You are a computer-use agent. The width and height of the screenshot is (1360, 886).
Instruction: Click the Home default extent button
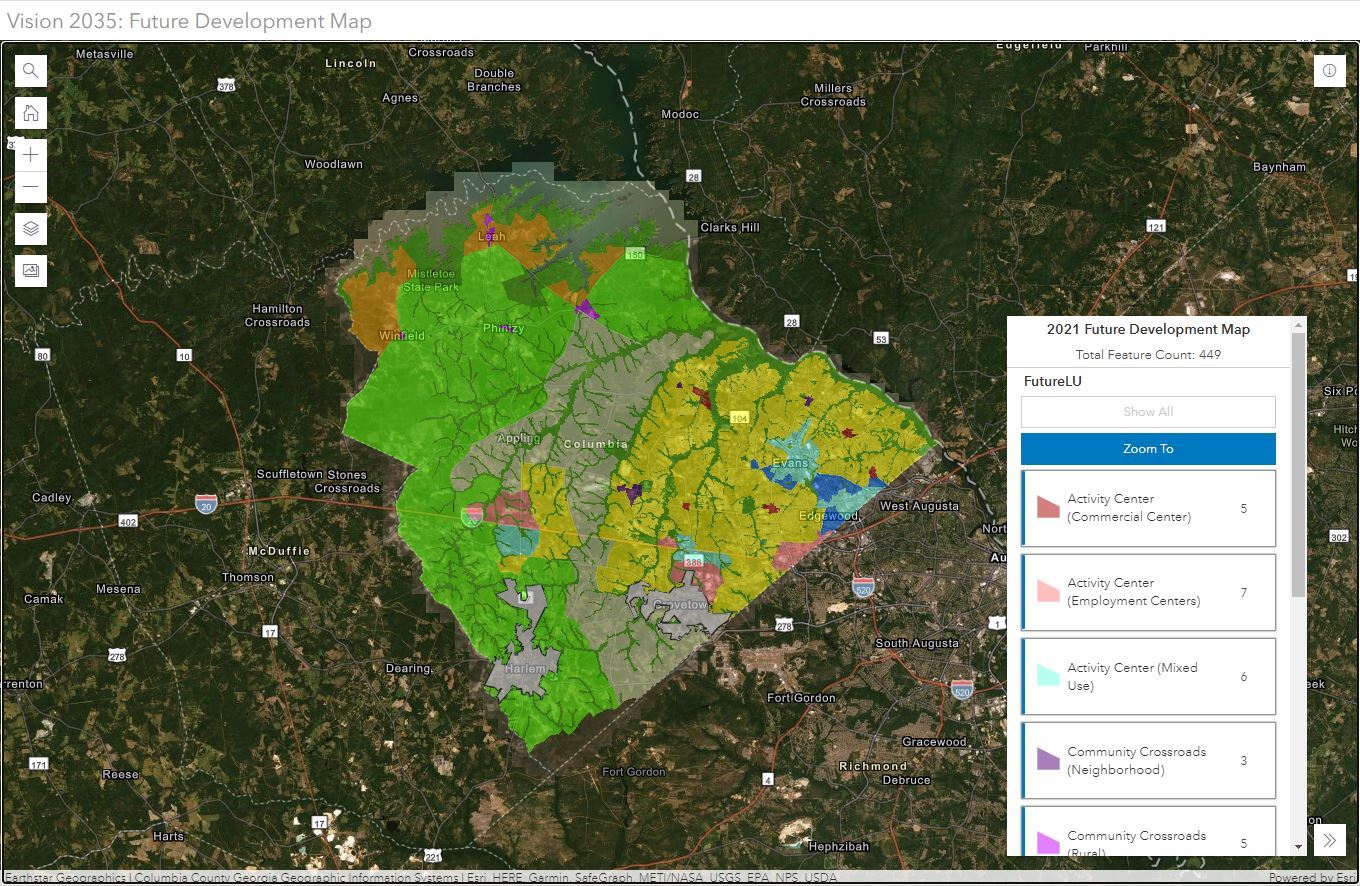[x=31, y=112]
